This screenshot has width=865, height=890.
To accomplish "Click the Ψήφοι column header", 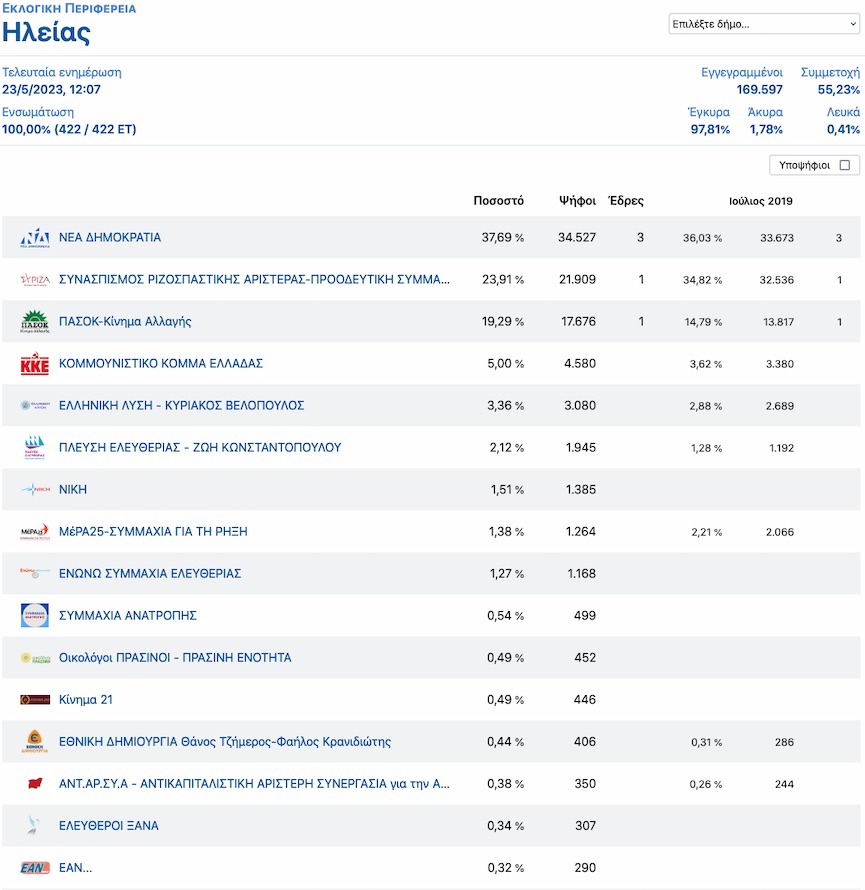I will click(x=577, y=200).
